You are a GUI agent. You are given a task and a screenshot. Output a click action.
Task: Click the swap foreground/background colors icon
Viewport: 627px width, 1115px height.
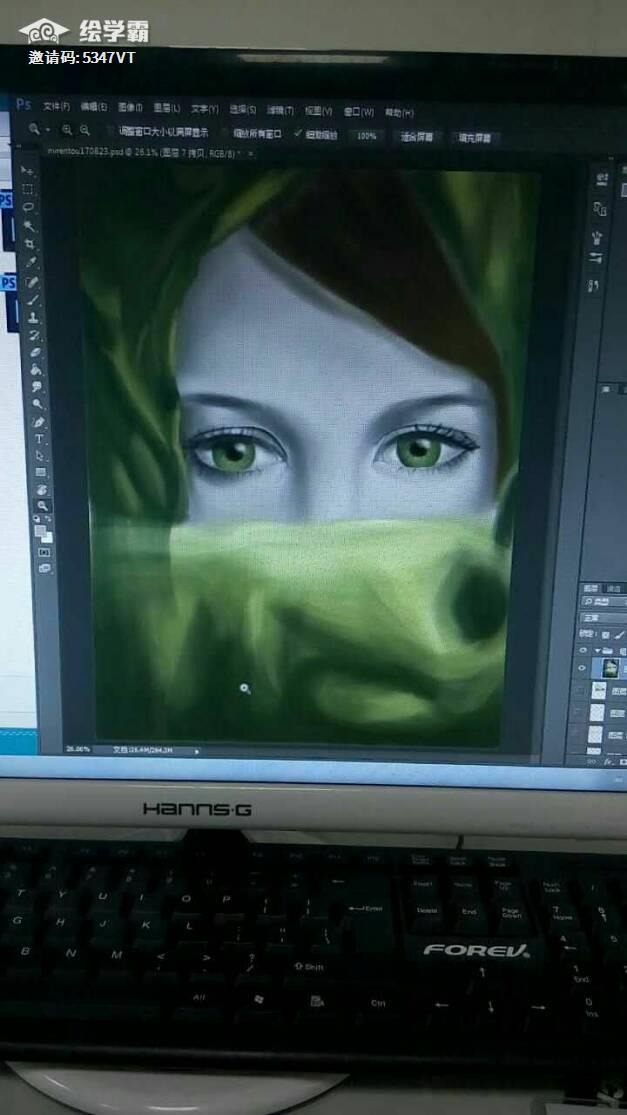pyautogui.click(x=48, y=518)
